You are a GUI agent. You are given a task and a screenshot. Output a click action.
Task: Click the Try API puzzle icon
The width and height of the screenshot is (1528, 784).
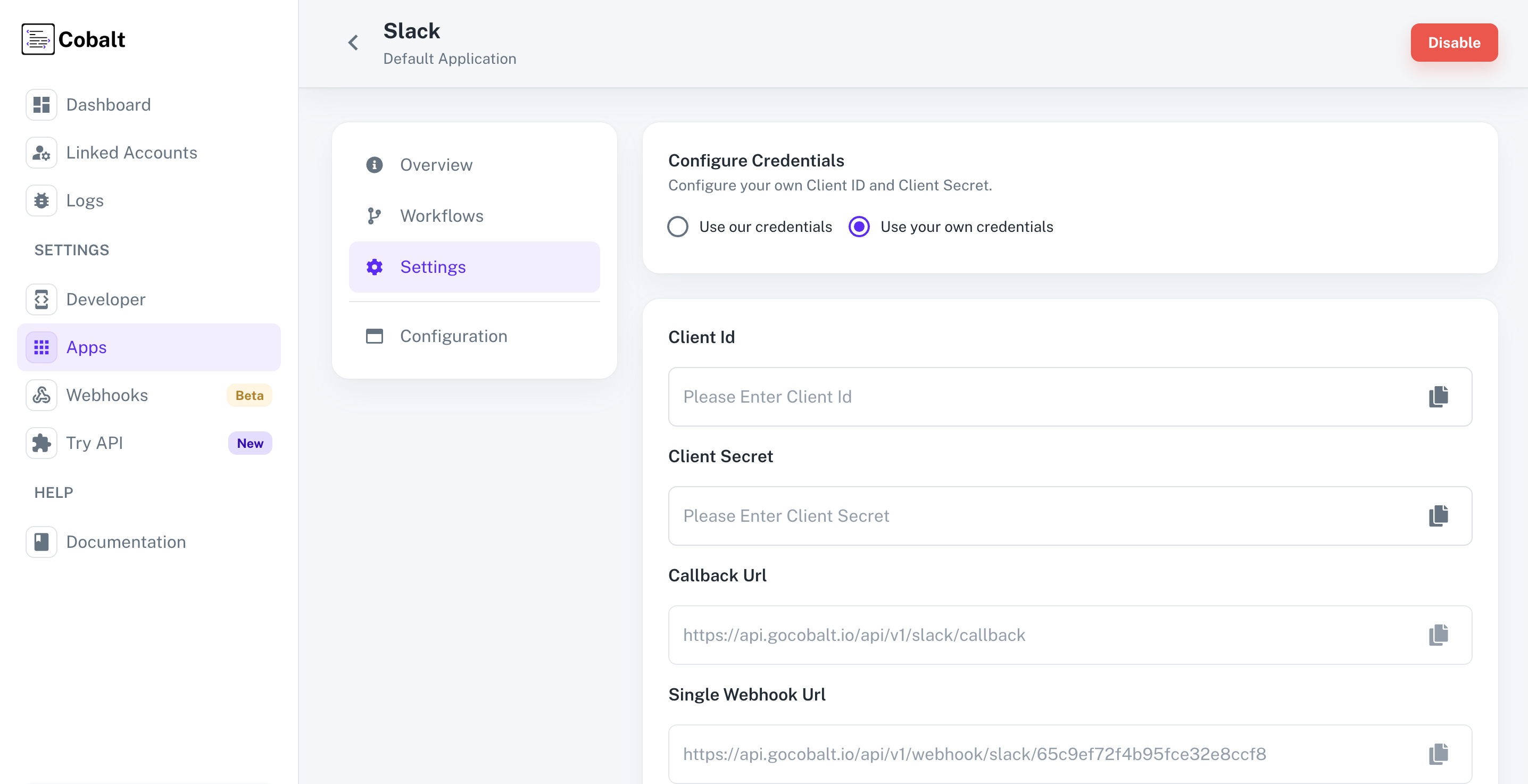pyautogui.click(x=41, y=443)
